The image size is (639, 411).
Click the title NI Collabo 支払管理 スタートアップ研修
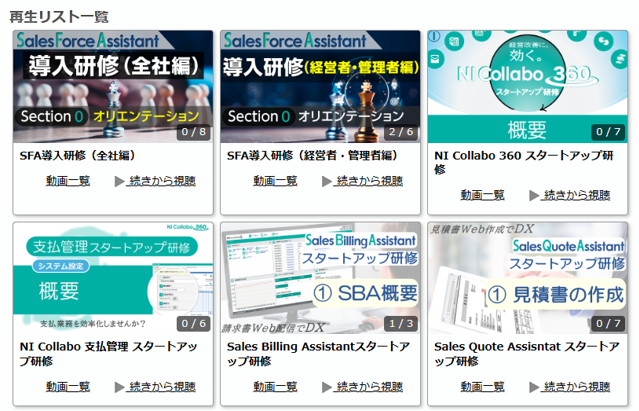pos(108,354)
